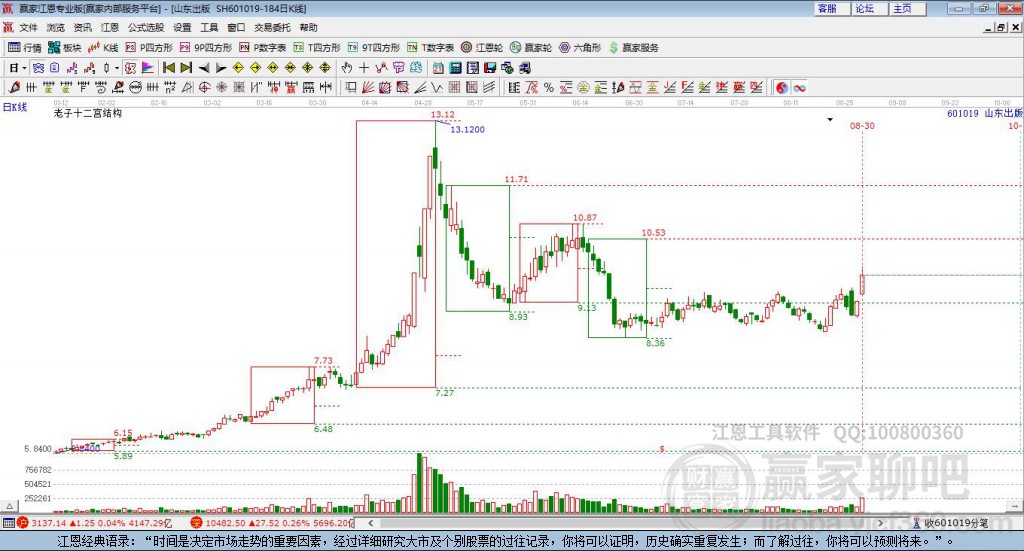Viewport: 1024px width, 551px height.
Task: Open the 浏览 menu
Action: point(56,27)
